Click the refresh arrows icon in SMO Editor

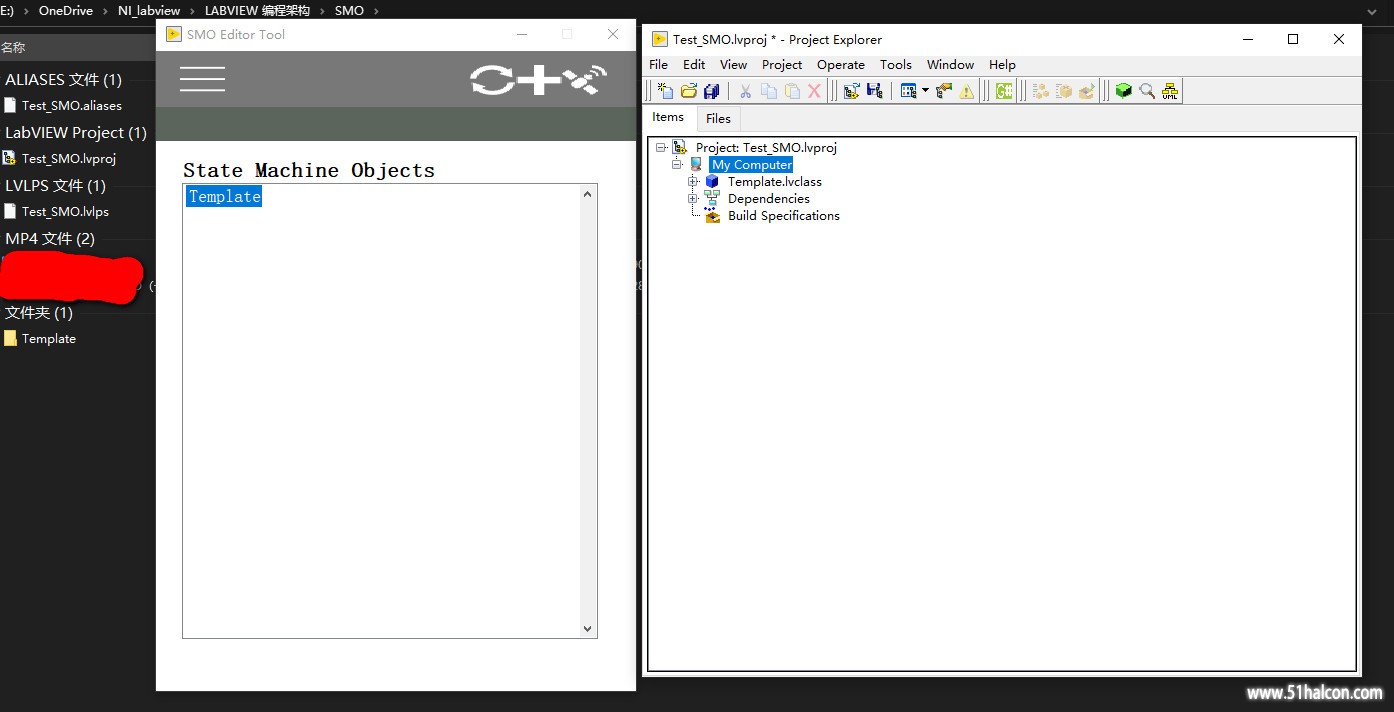click(492, 80)
